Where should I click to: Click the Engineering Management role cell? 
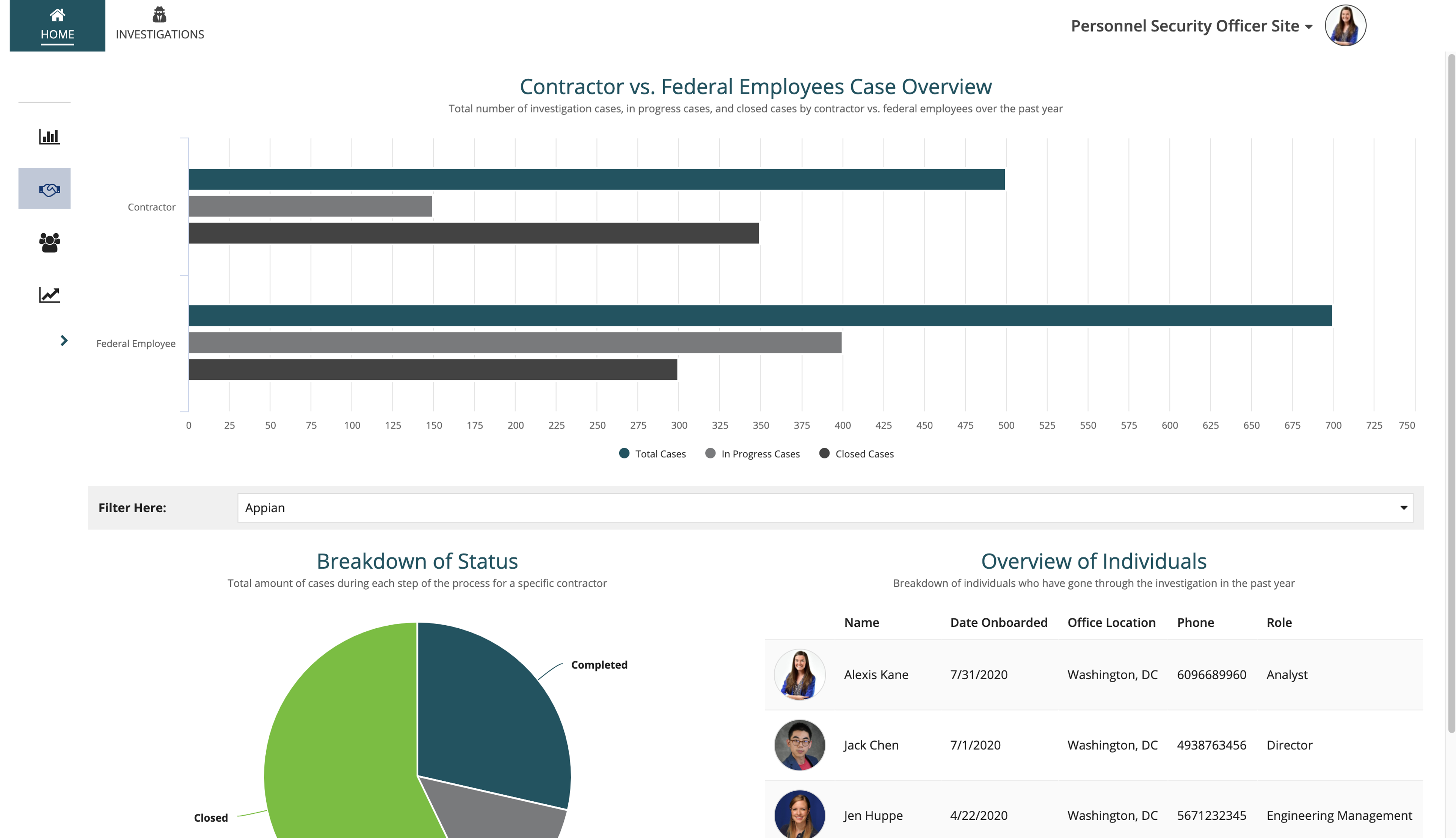click(1339, 816)
